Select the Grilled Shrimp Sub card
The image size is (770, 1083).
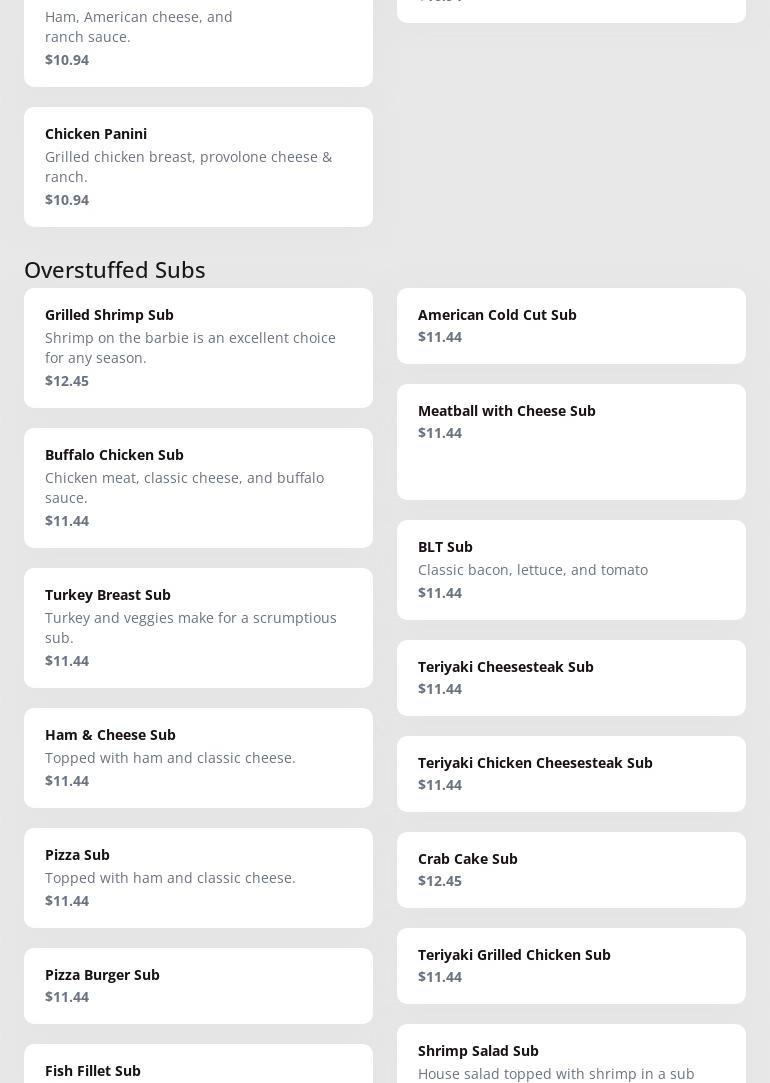point(198,347)
